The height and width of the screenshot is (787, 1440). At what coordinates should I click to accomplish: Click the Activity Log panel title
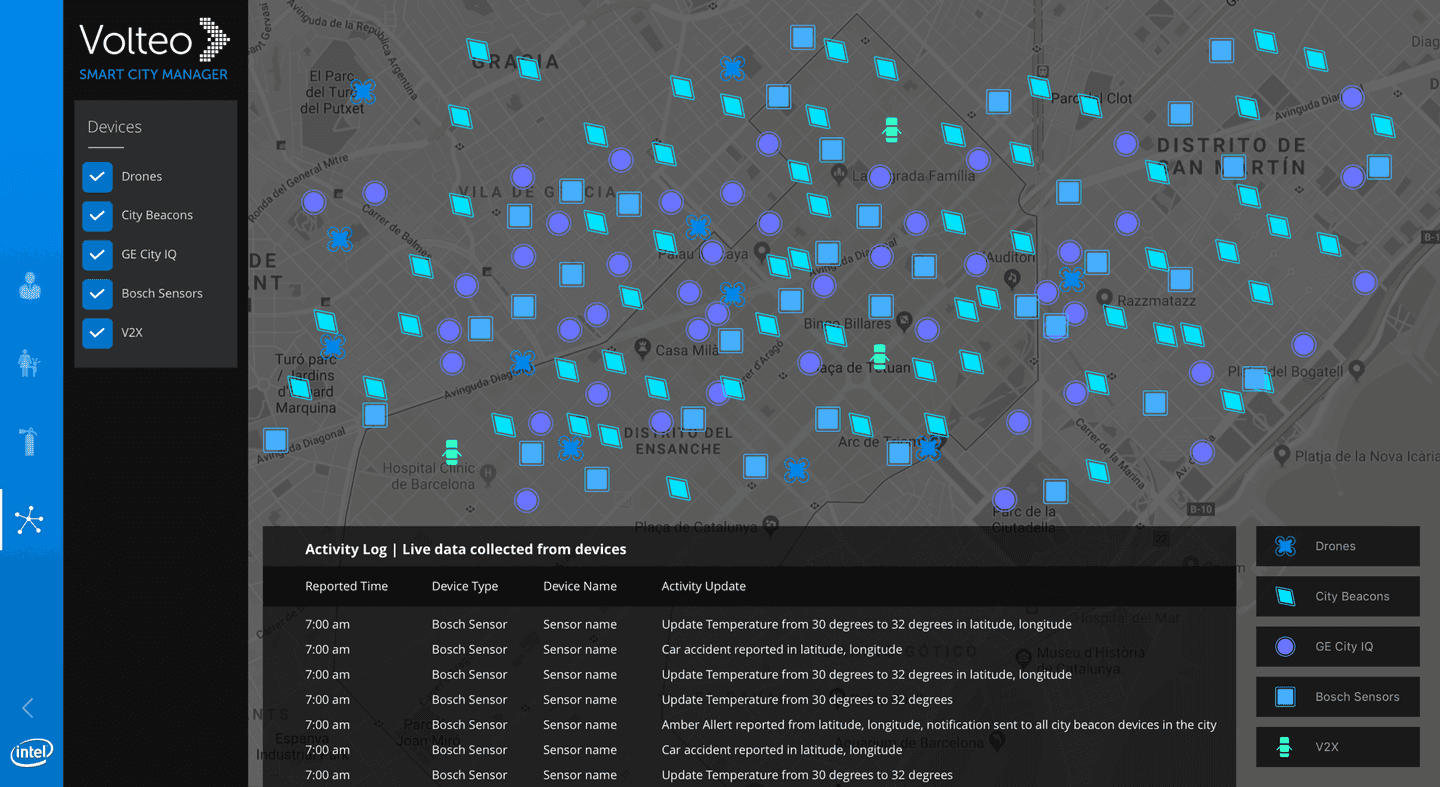(x=466, y=549)
